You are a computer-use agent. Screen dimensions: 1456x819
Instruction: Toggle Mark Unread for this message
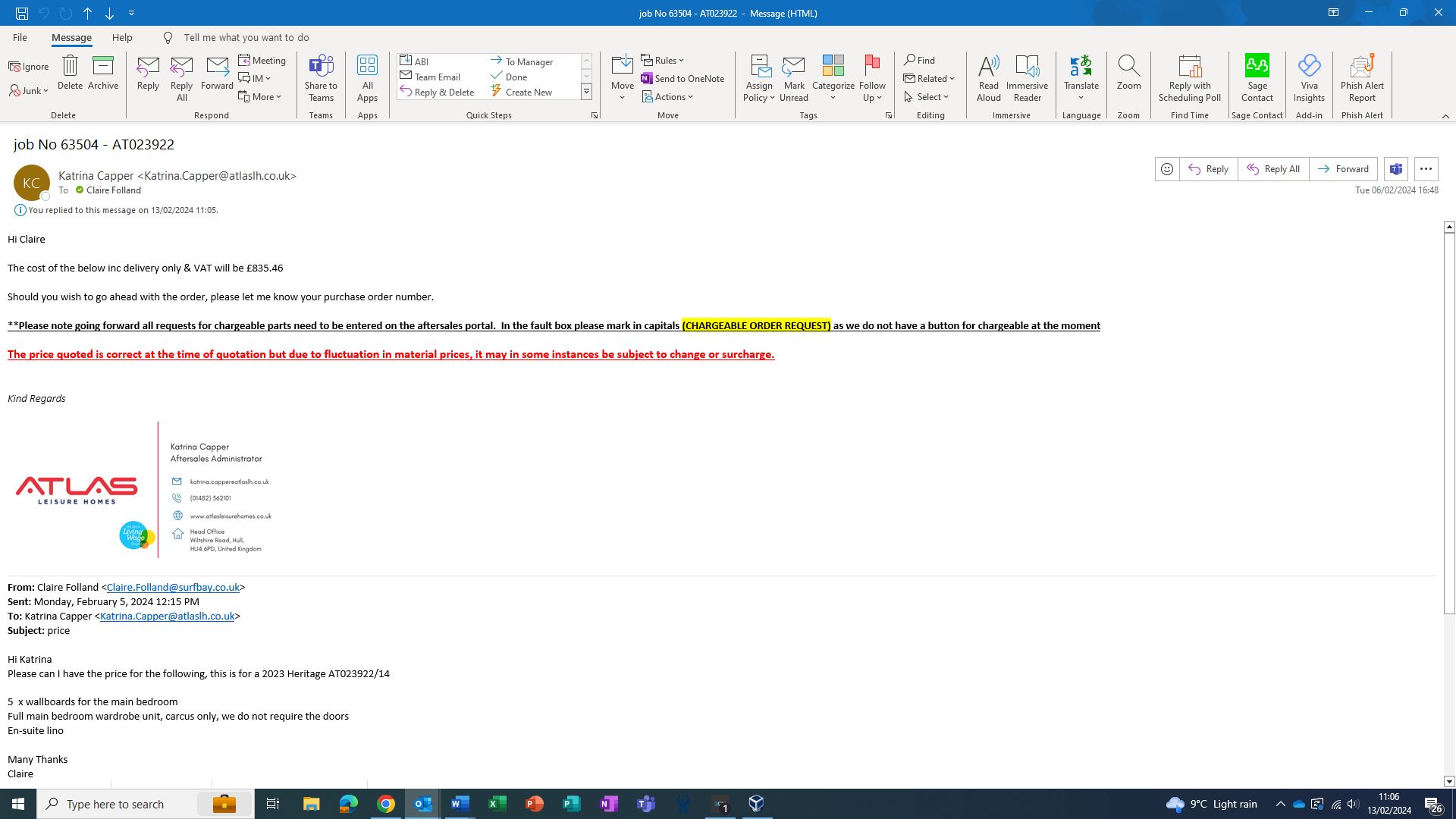coord(793,77)
